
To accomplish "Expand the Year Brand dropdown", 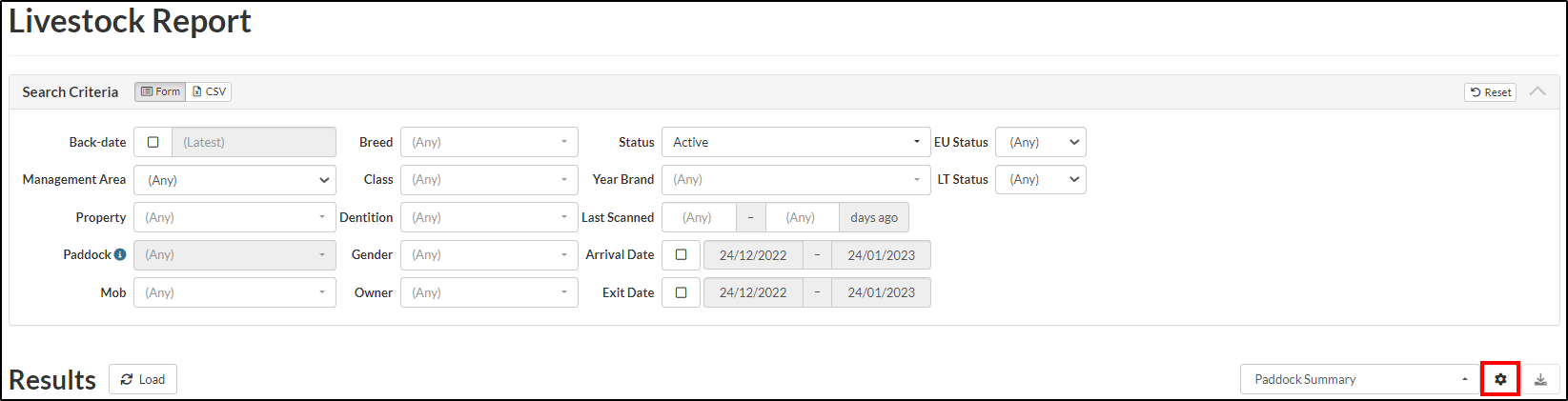I will (x=795, y=179).
